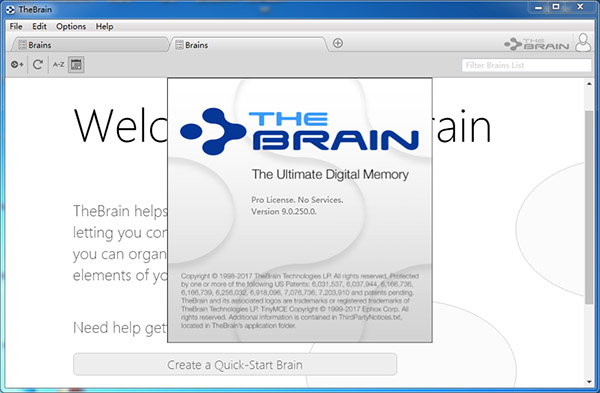
Task: Click TheBrain logo in the tab bar
Action: coord(536,44)
